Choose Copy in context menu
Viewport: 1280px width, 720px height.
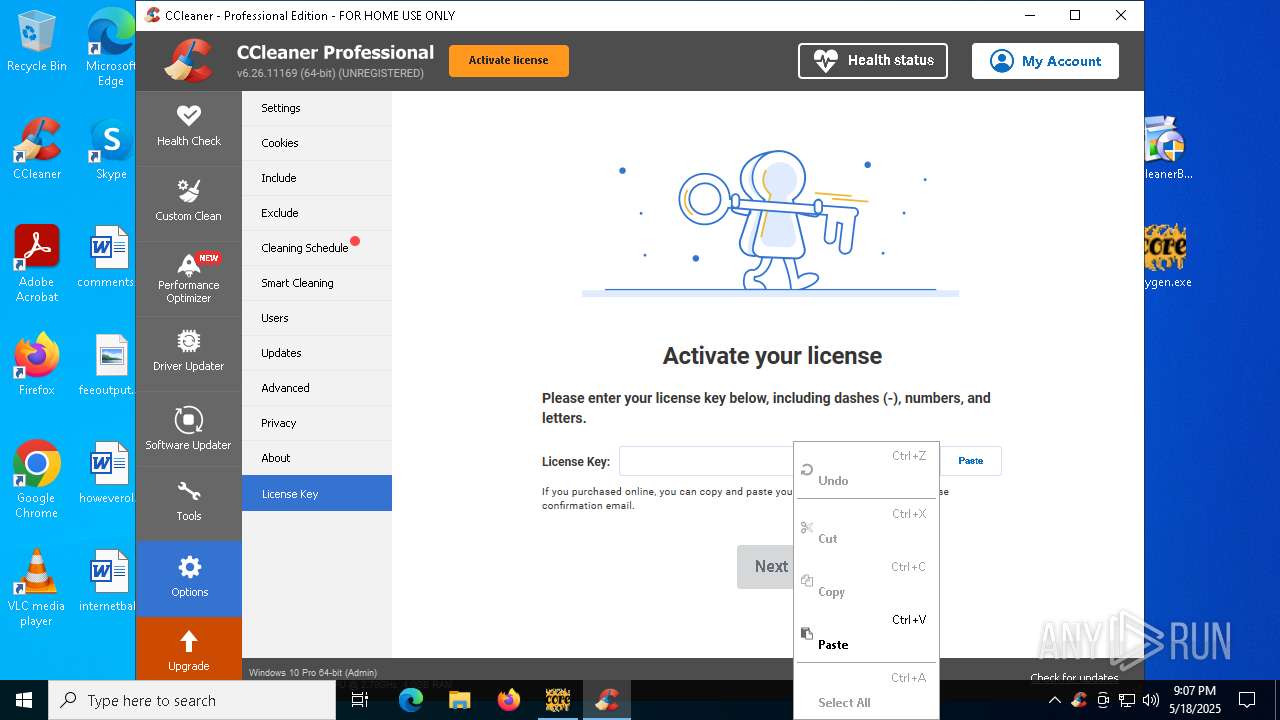pos(866,580)
